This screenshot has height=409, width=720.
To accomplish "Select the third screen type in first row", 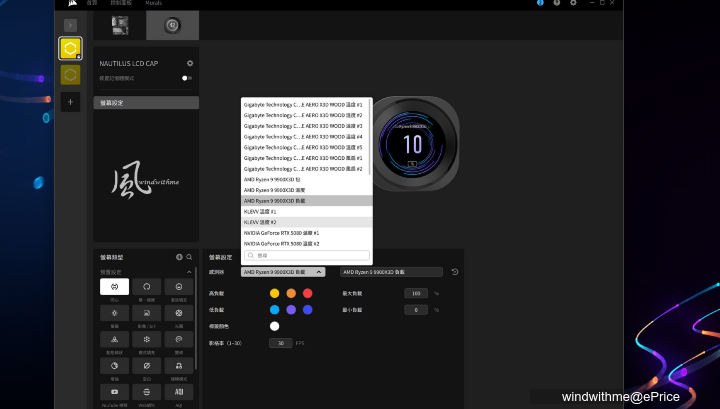I will coord(179,286).
